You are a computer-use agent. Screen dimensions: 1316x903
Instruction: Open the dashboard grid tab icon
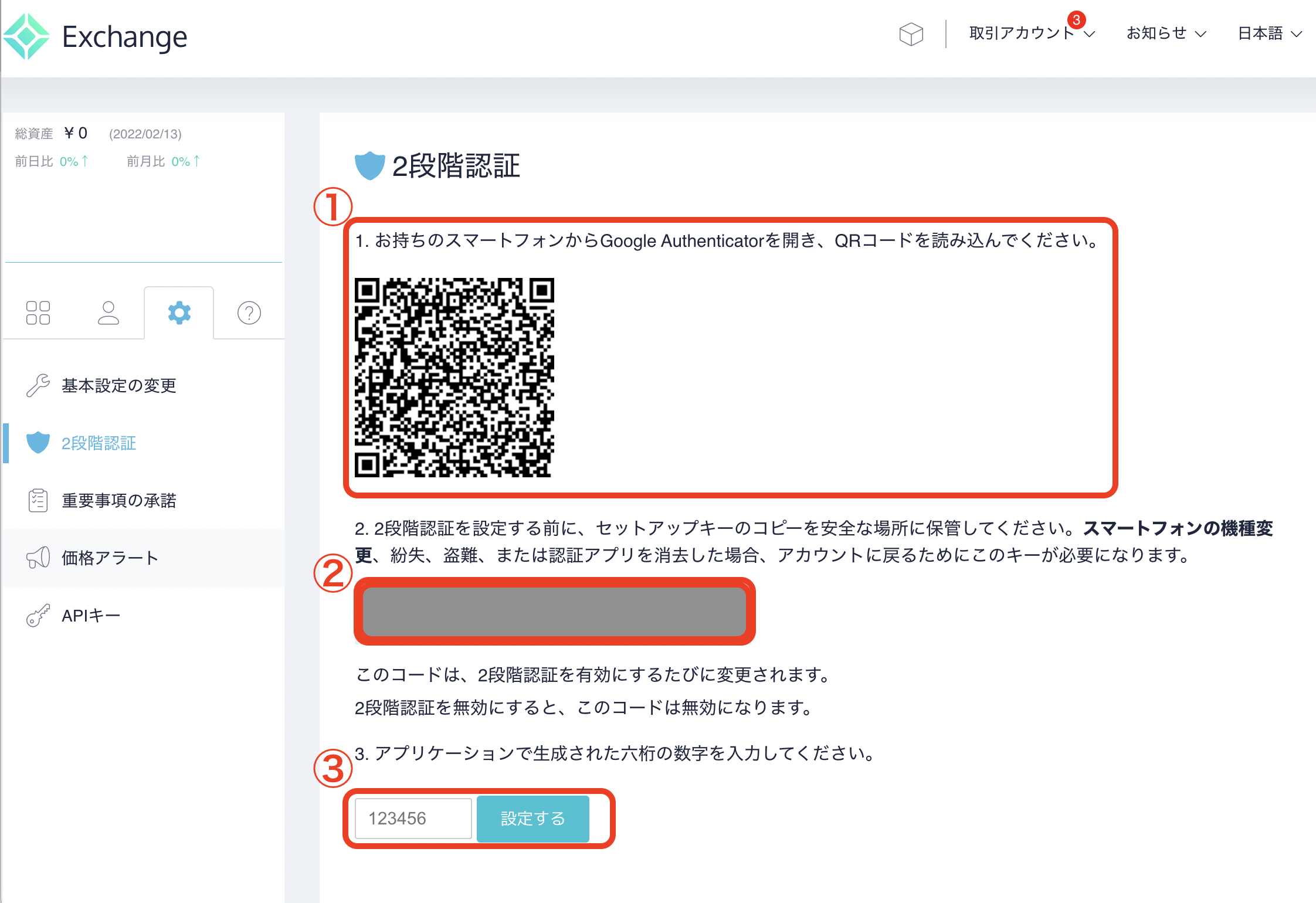pos(38,313)
